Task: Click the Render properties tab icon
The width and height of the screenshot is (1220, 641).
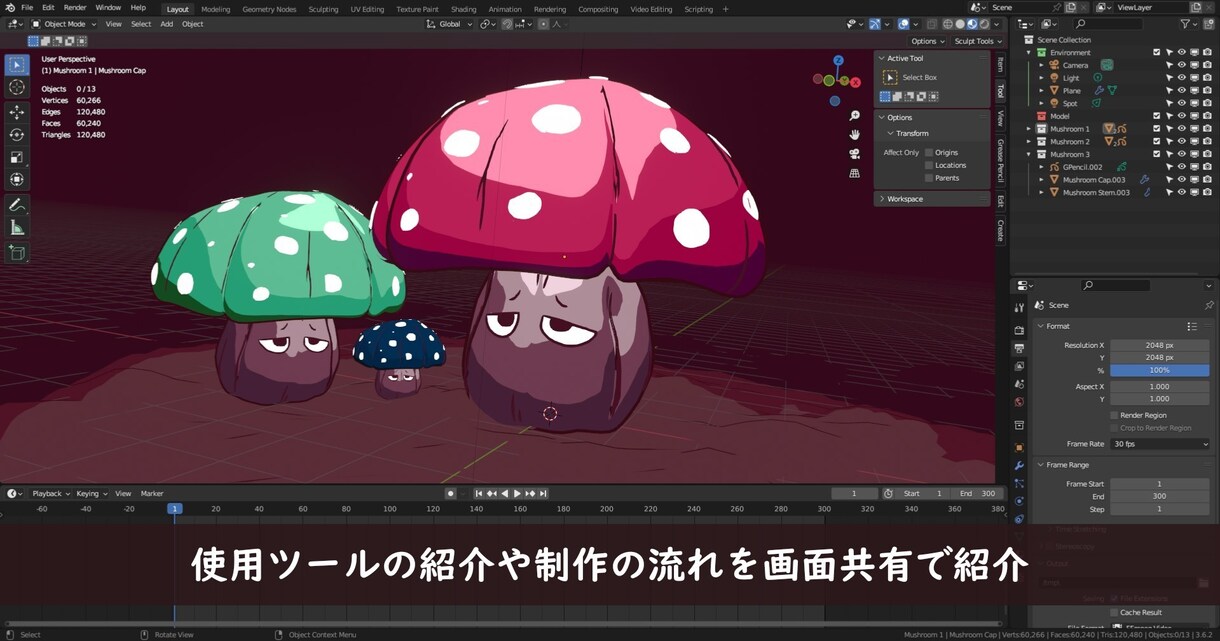Action: tap(1019, 330)
